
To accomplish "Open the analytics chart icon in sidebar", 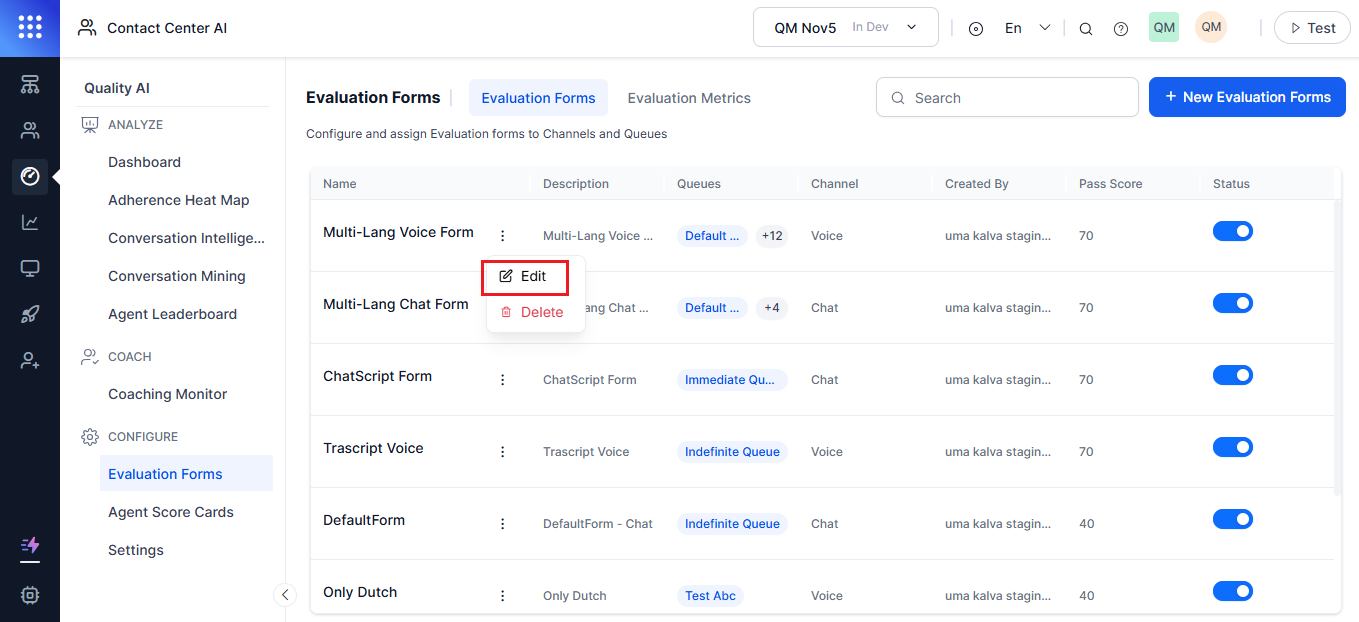I will tap(29, 222).
